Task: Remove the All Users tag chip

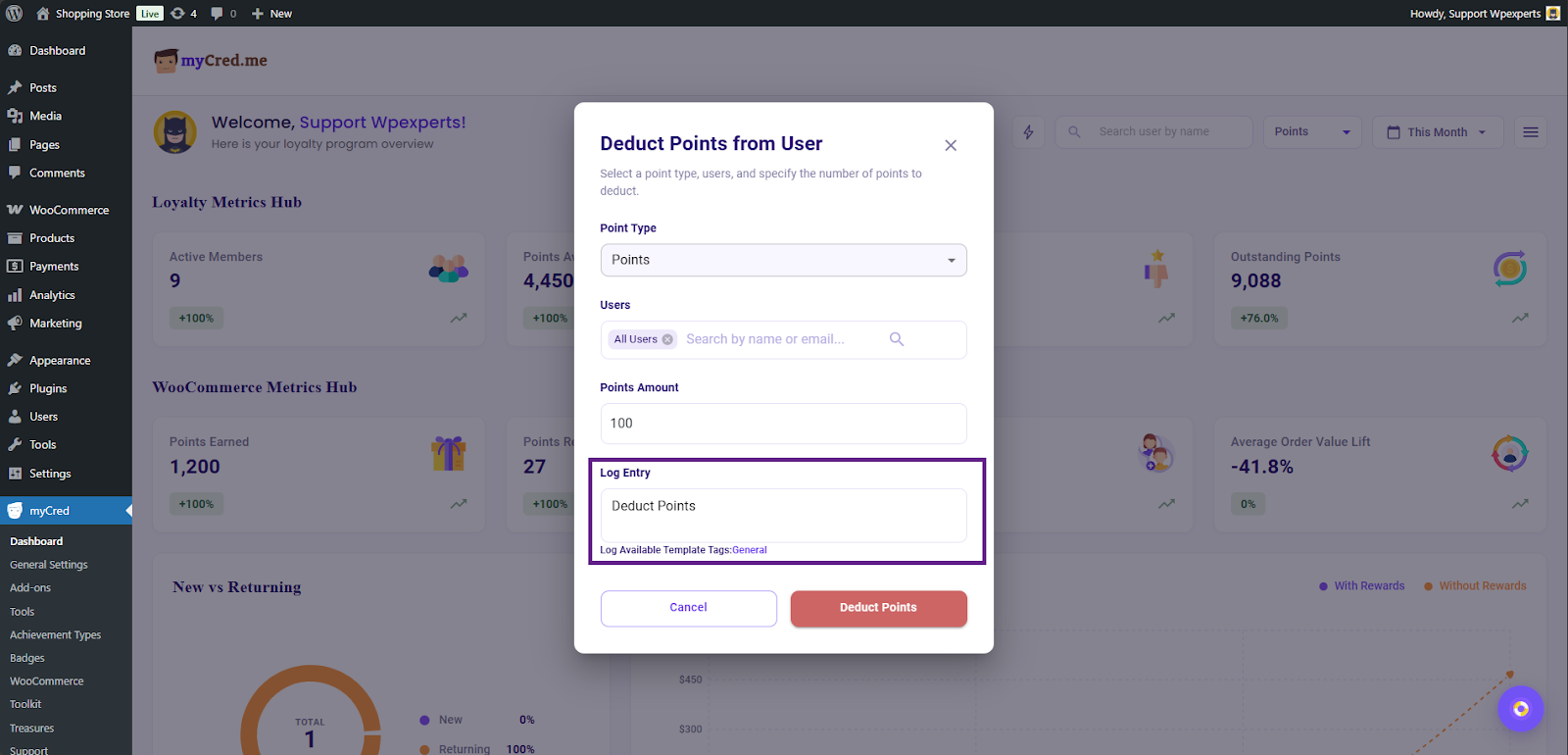Action: (667, 339)
